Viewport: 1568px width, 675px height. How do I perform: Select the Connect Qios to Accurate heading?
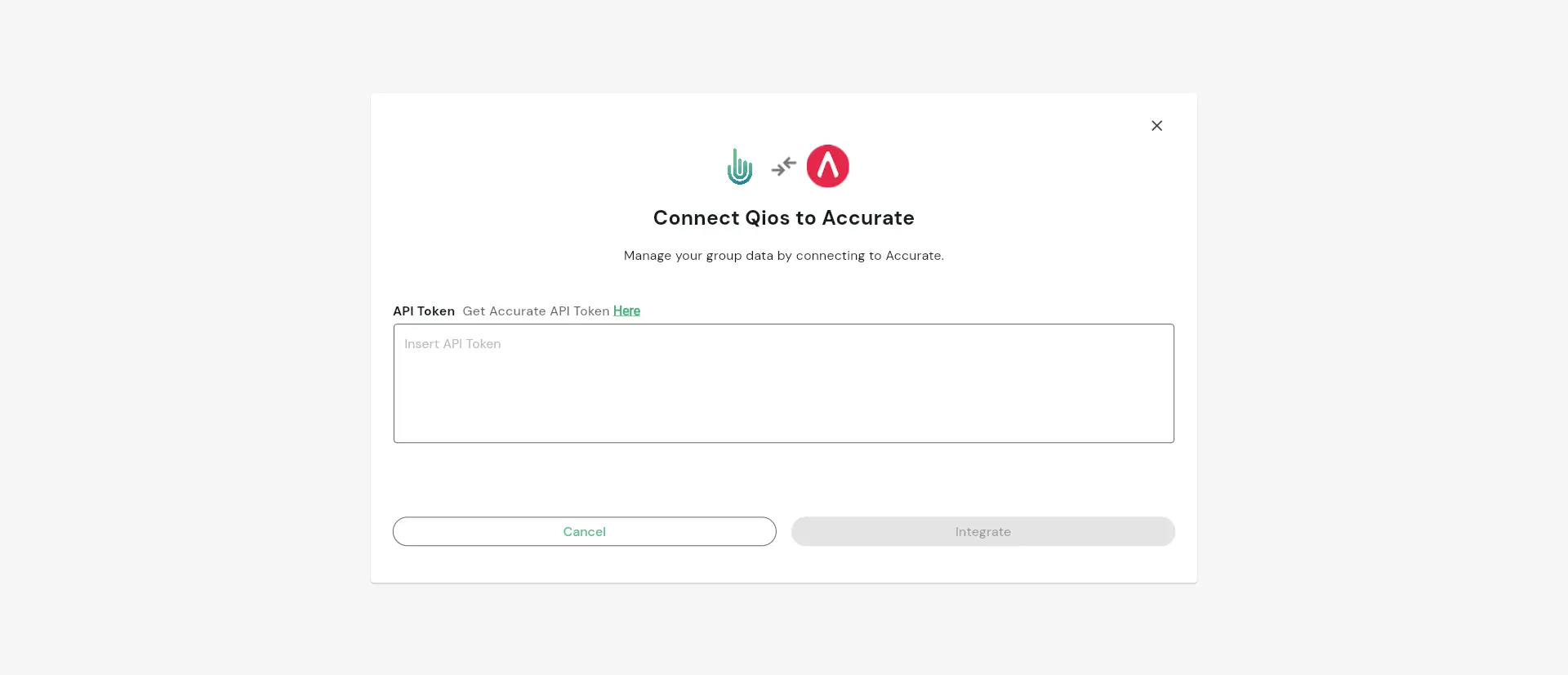click(783, 218)
